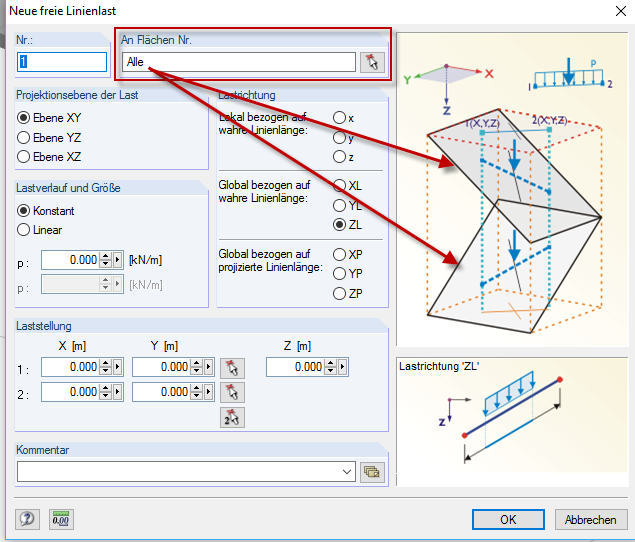Pick position for load point 1 graphically
Screen dimensions: 635x542
pos(232,368)
